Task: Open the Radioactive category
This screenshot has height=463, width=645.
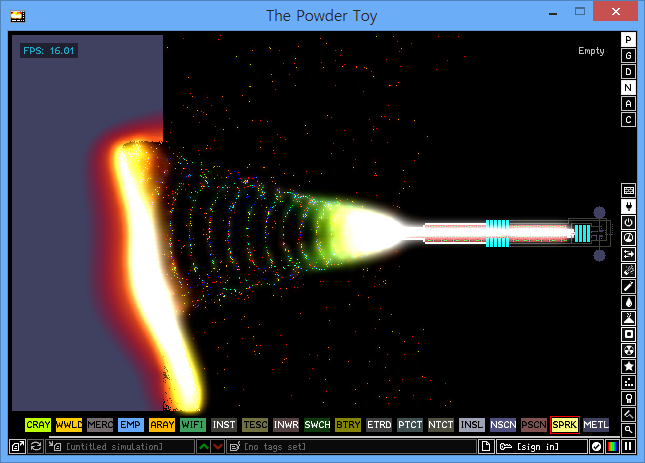Action: click(x=628, y=351)
